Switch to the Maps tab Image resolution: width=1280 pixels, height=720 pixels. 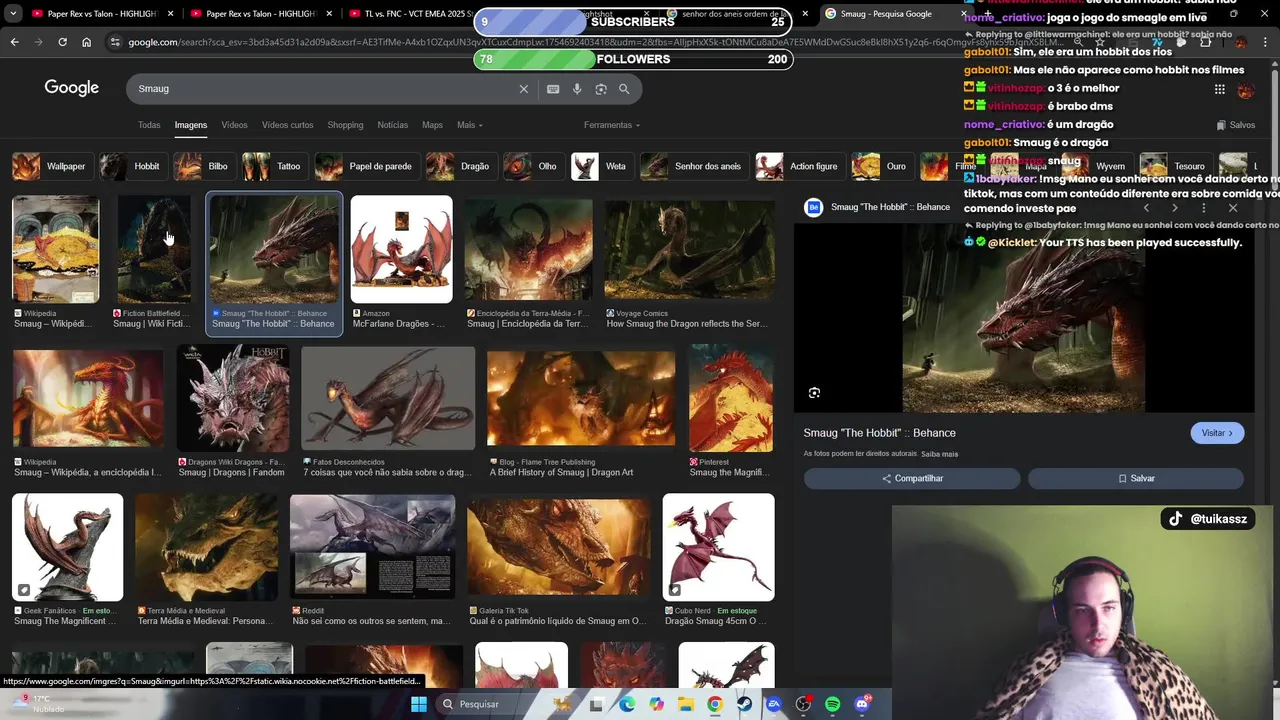point(432,125)
